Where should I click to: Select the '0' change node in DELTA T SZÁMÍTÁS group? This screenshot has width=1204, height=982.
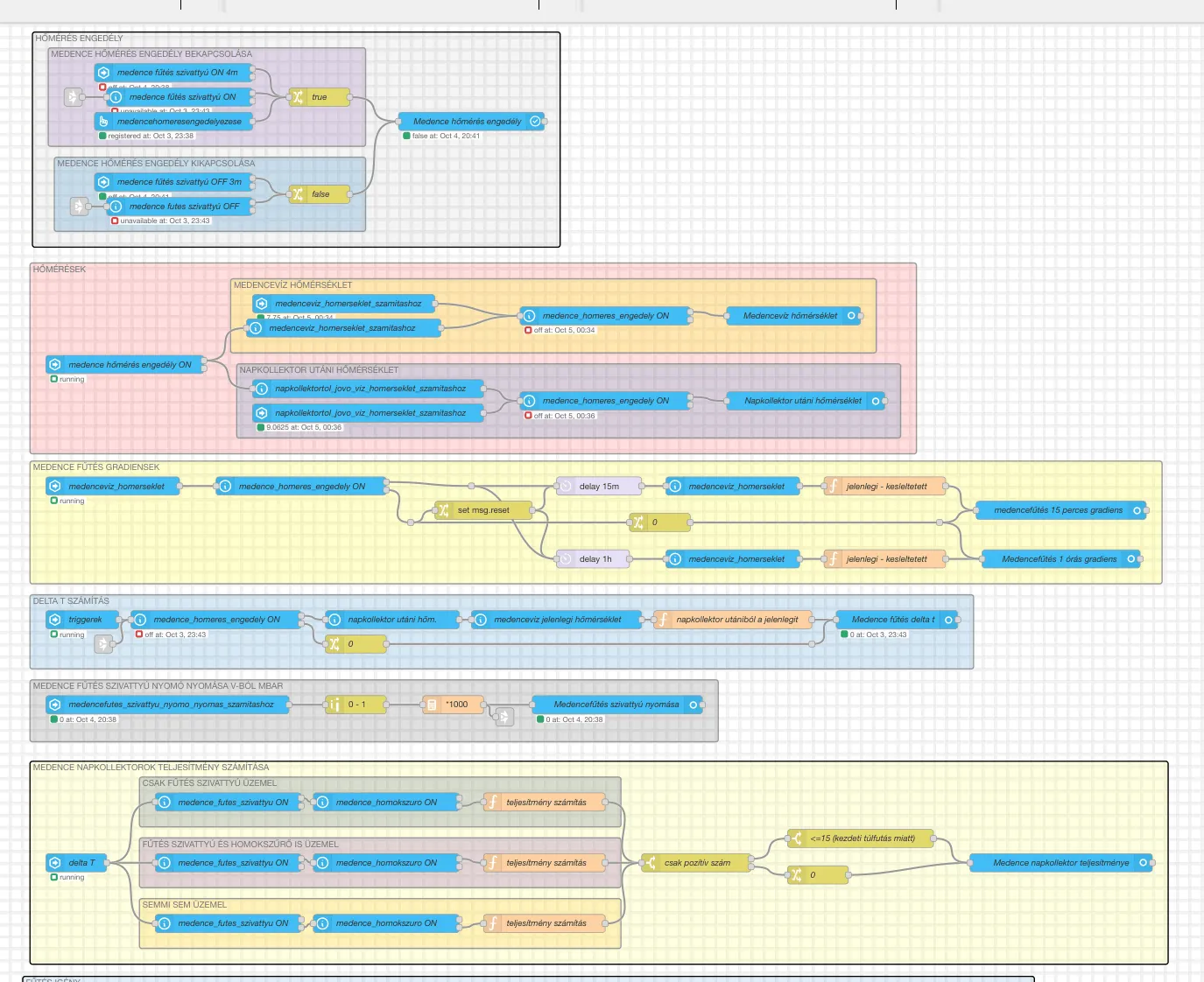pos(356,644)
